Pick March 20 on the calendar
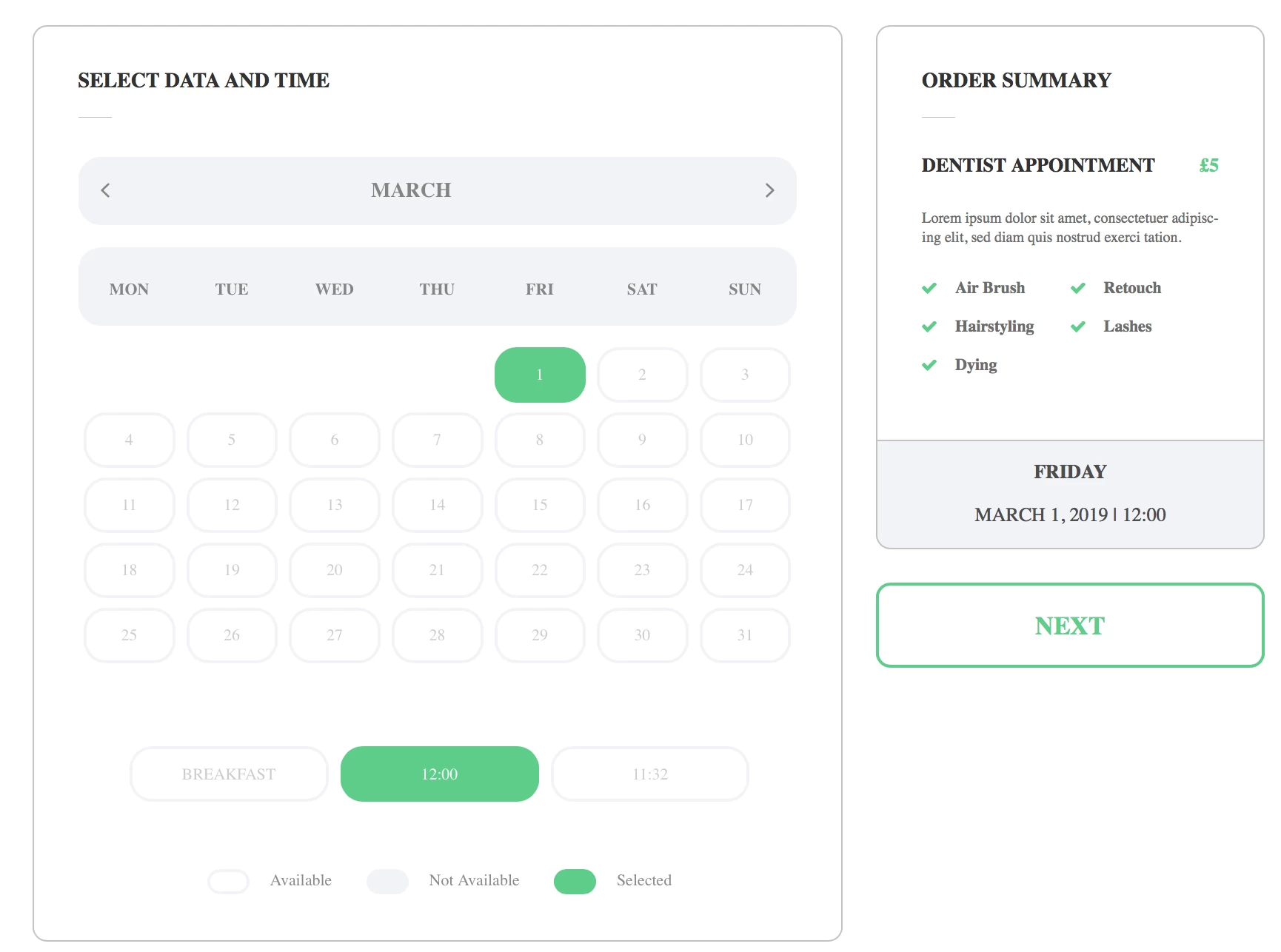Viewport: 1281px width, 952px height. click(335, 570)
